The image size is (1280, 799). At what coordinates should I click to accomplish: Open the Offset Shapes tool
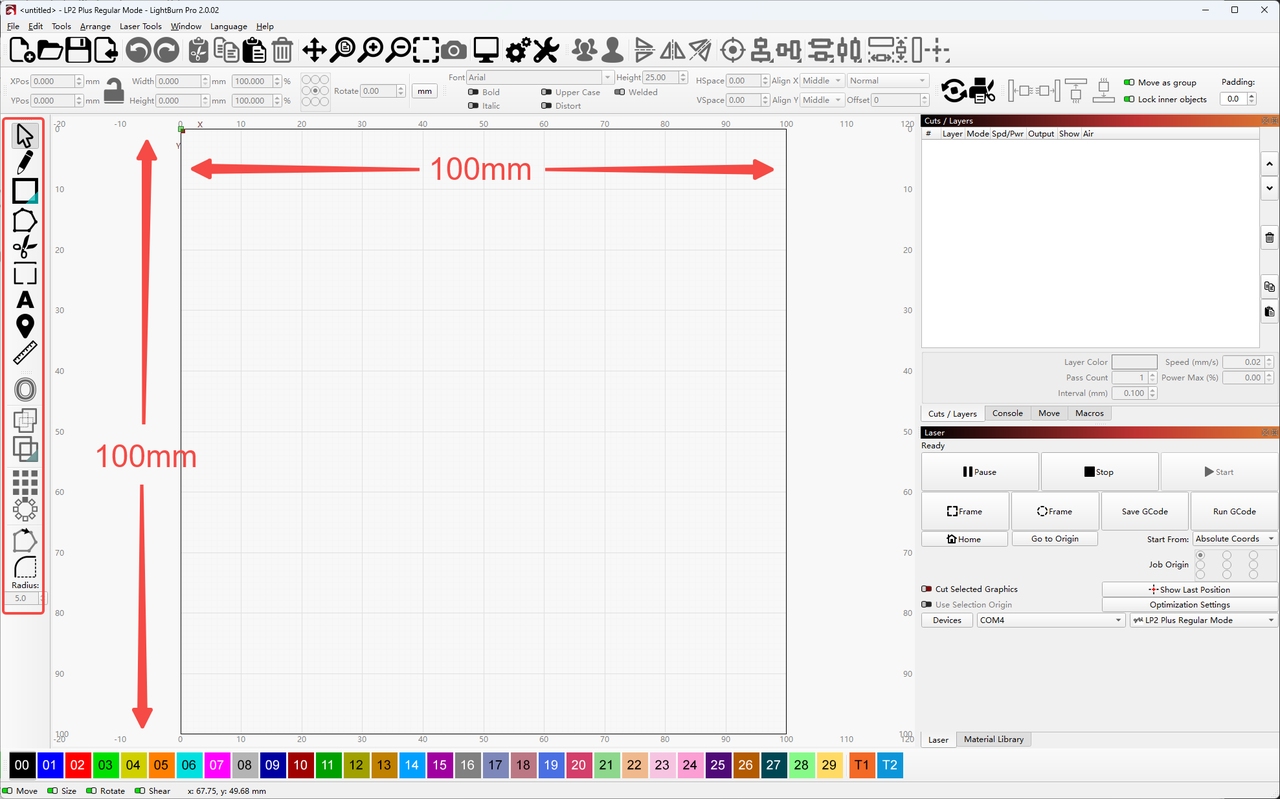(25, 389)
